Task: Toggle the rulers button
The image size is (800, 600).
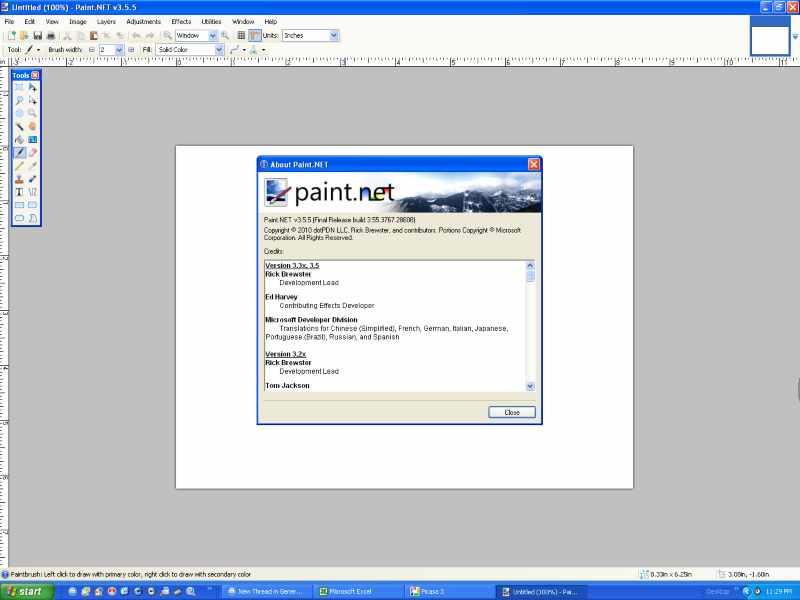Action: click(255, 35)
